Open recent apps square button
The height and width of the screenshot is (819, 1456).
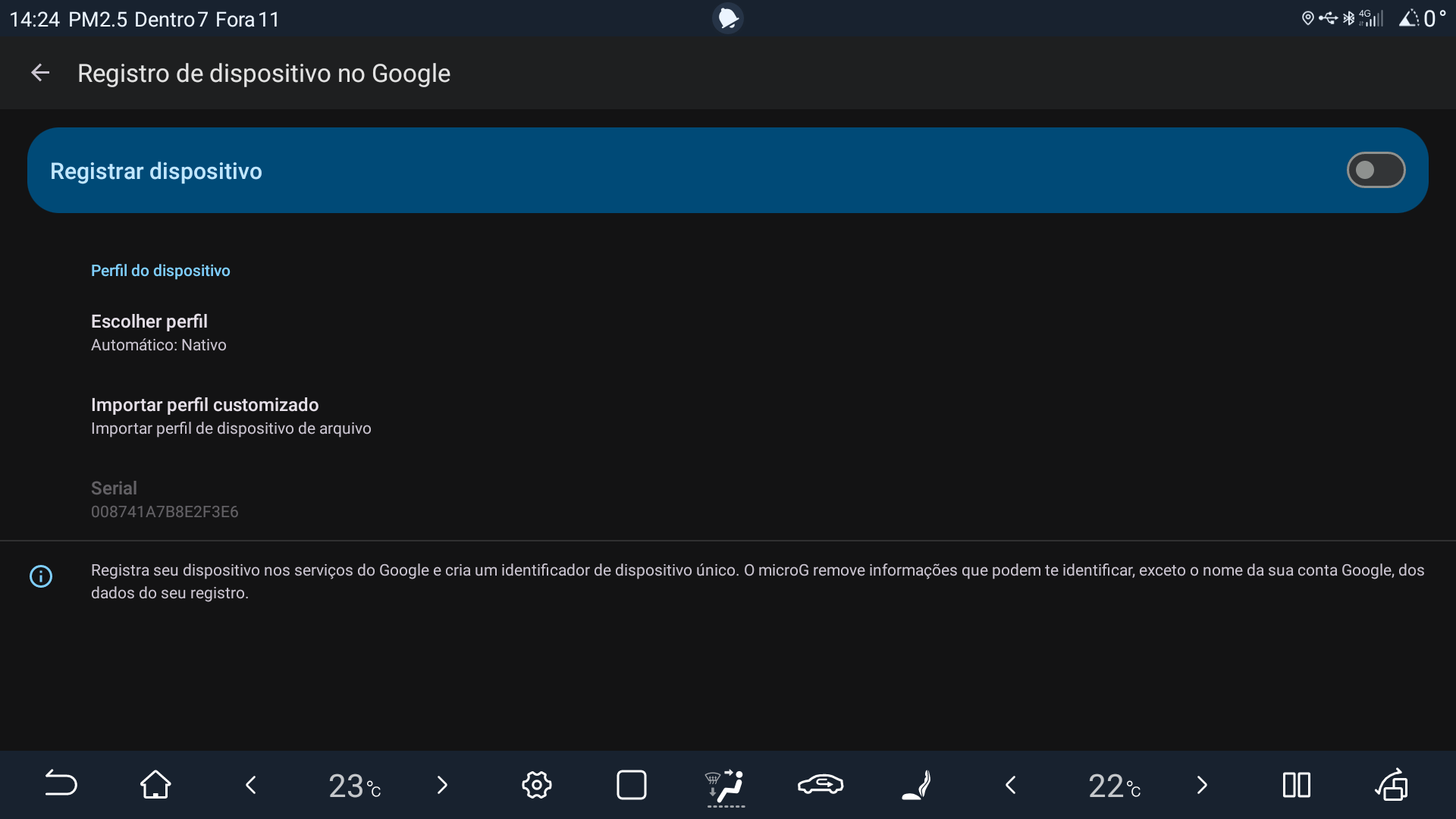click(632, 784)
